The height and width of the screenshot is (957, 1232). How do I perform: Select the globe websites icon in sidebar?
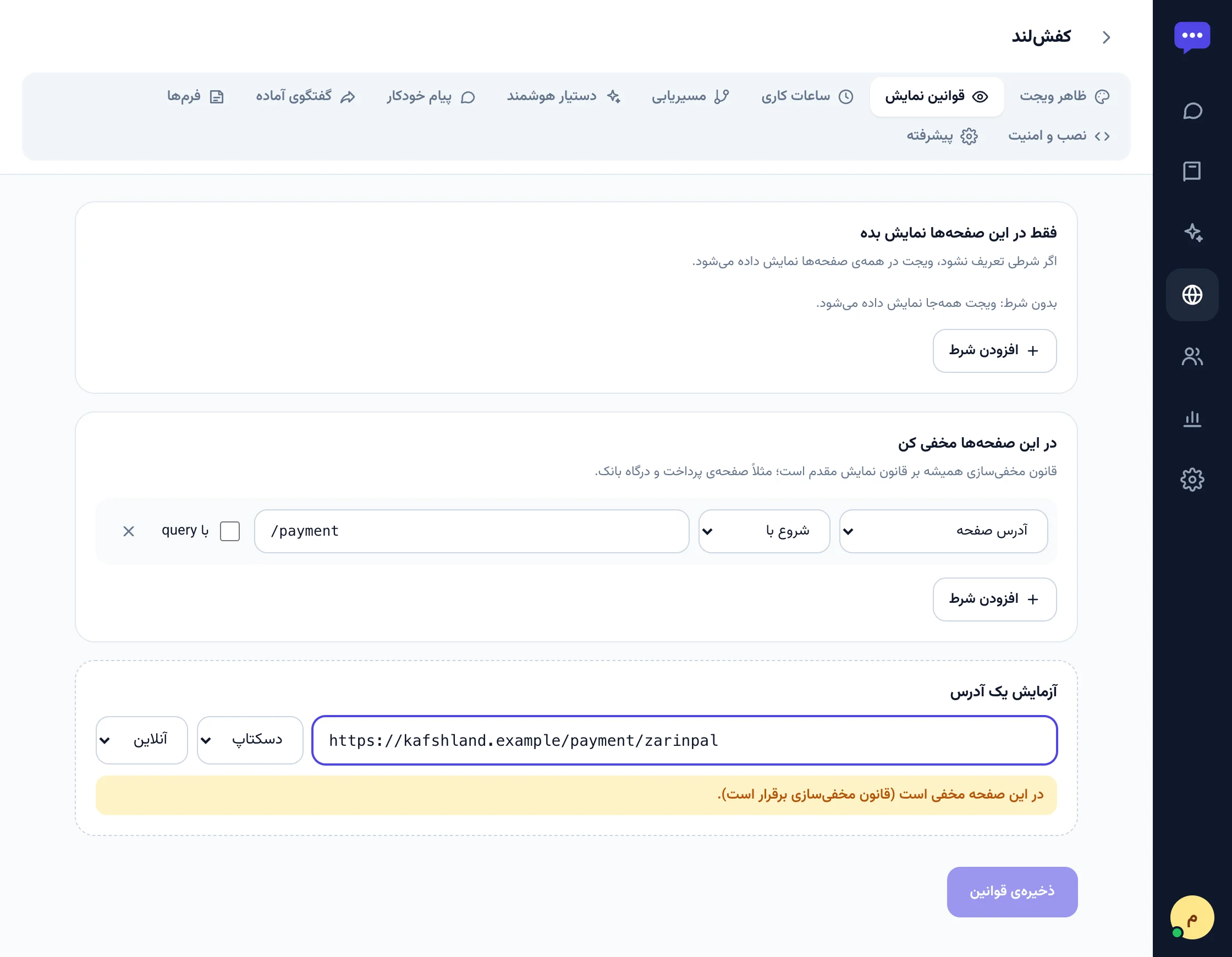tap(1192, 295)
